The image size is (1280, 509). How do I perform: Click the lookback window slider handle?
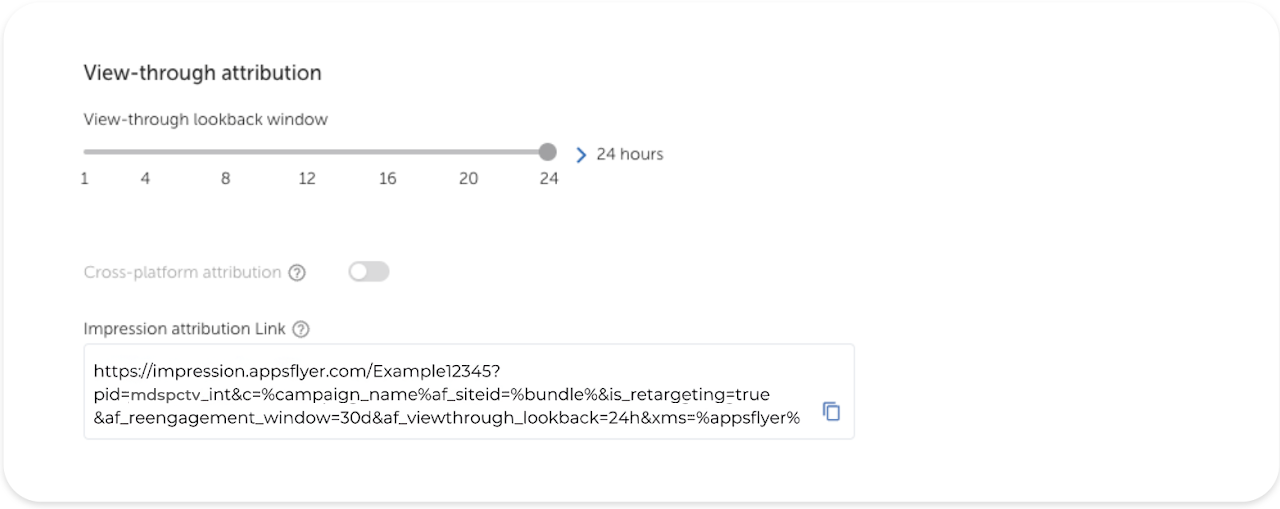click(547, 152)
